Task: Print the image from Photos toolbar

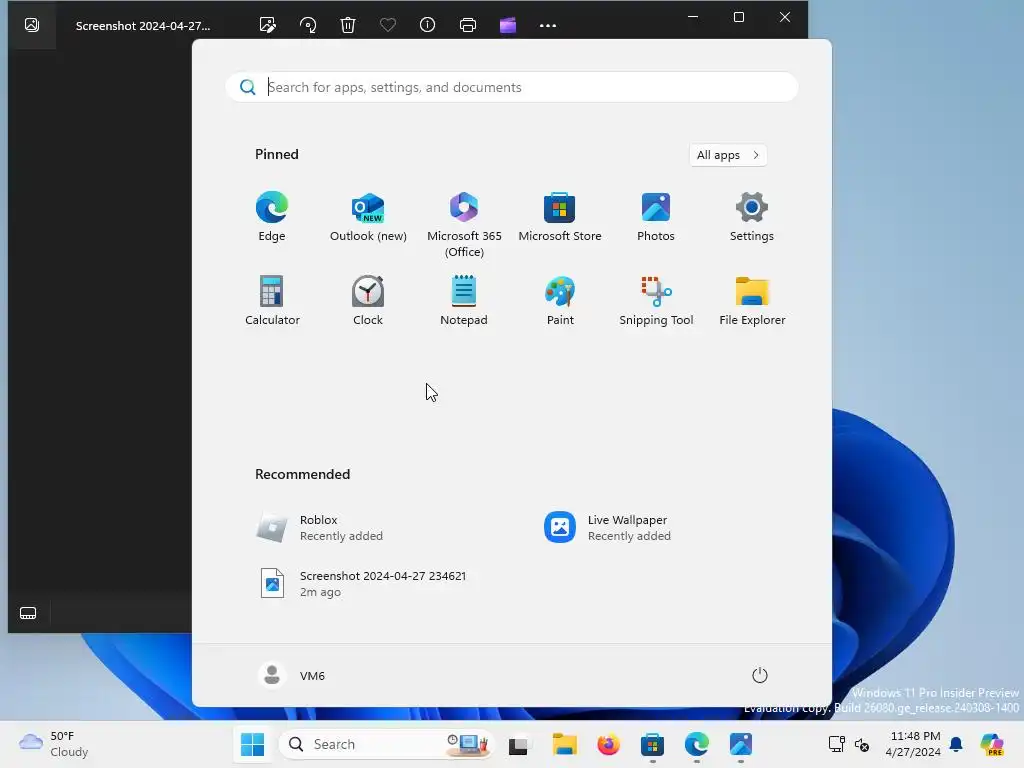Action: [468, 25]
